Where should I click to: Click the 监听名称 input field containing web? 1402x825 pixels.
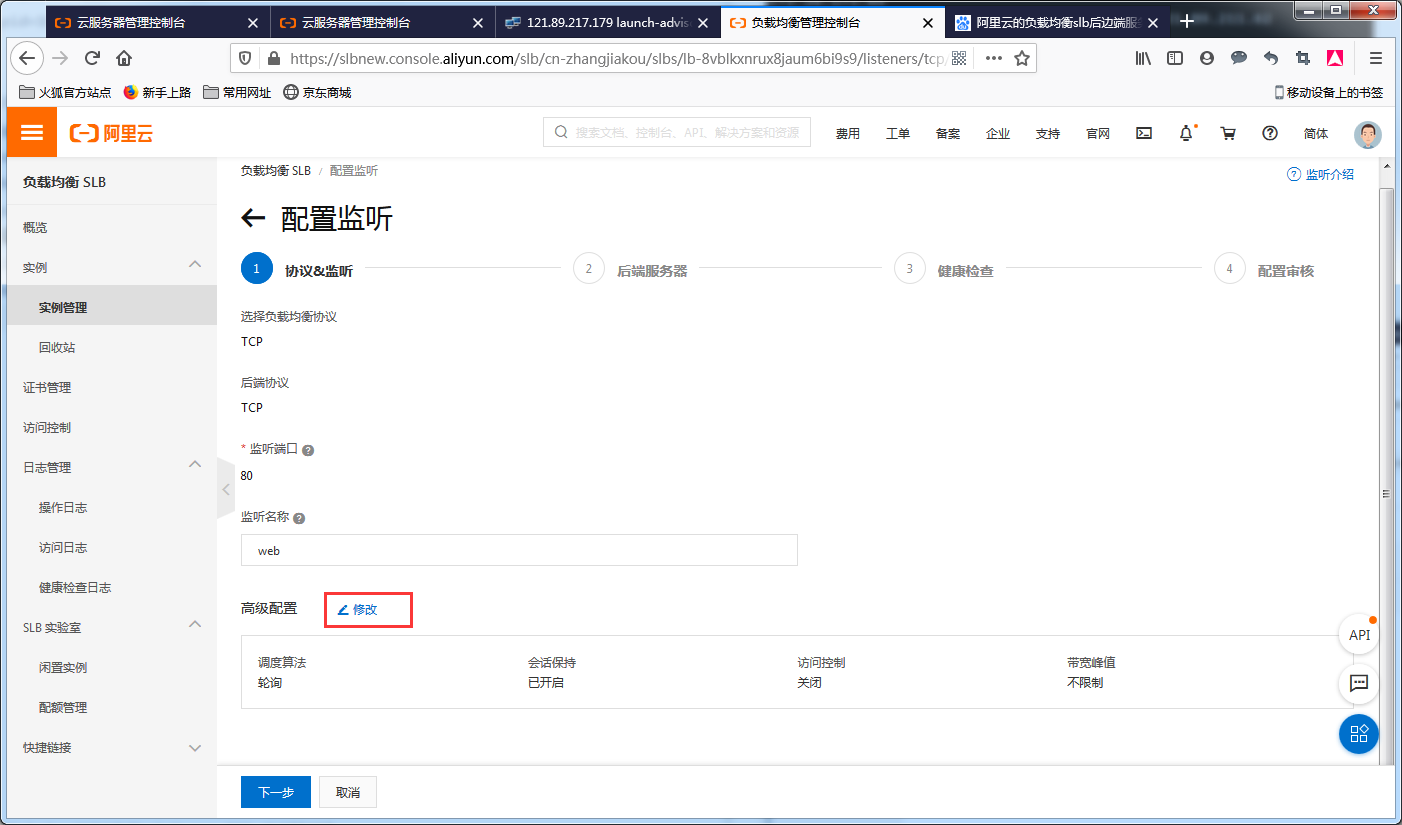[519, 550]
